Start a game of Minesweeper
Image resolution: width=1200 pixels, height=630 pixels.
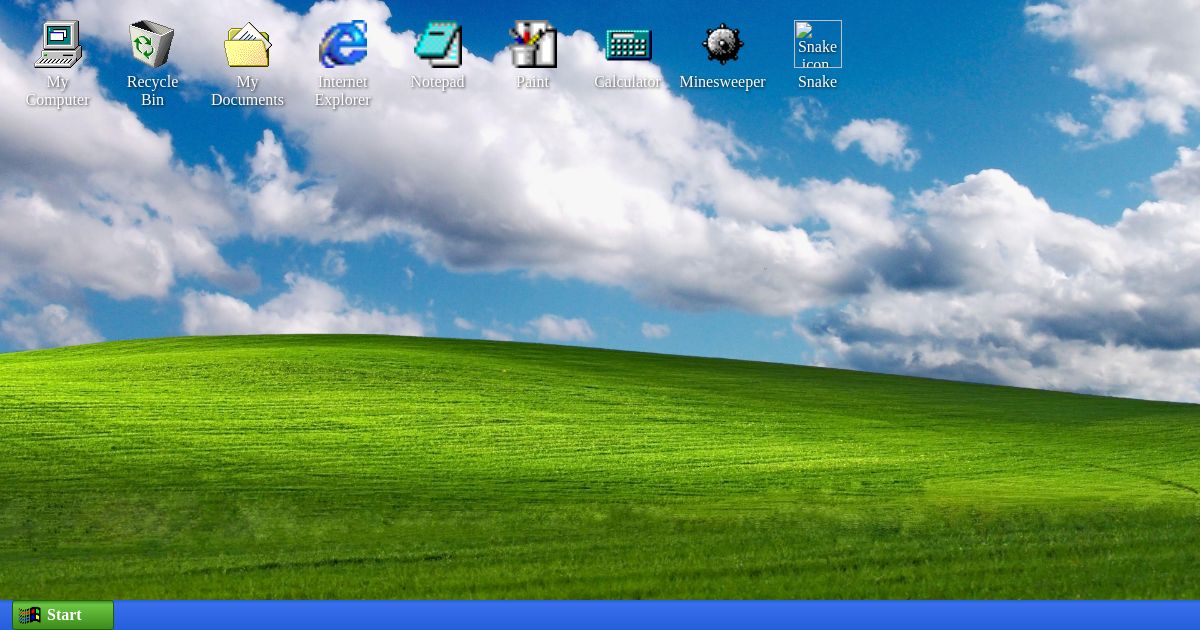(722, 44)
